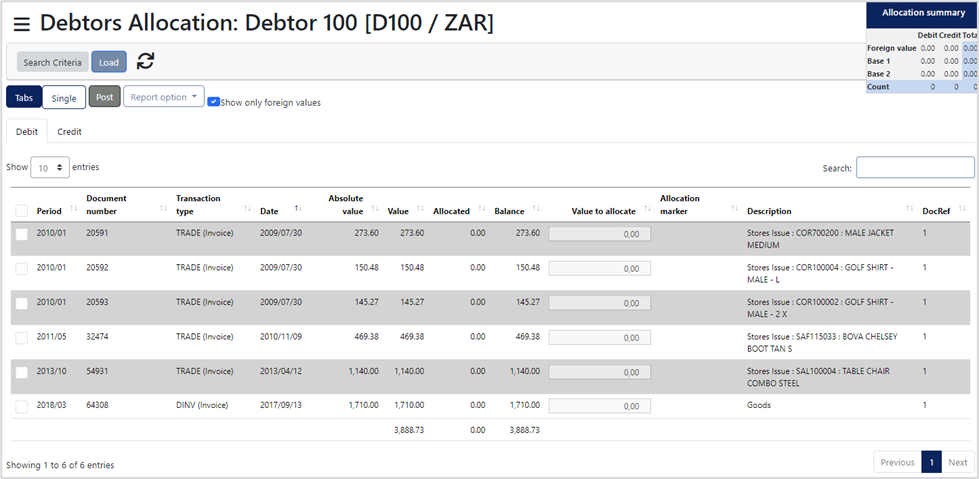The width and height of the screenshot is (979, 479).
Task: Open the Report option dropdown
Action: click(x=164, y=97)
